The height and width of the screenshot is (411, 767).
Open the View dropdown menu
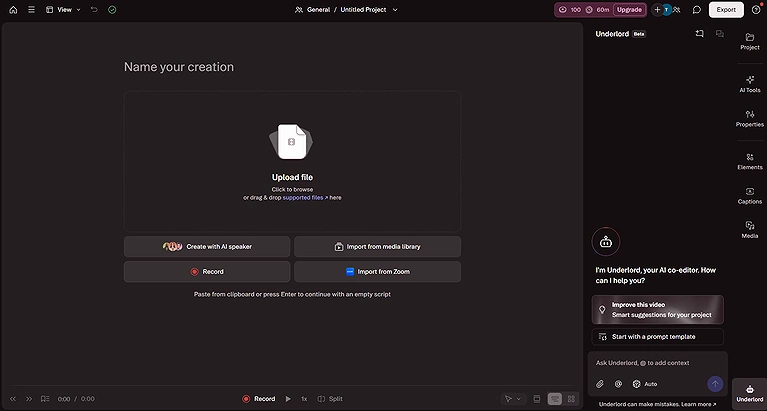click(x=63, y=10)
